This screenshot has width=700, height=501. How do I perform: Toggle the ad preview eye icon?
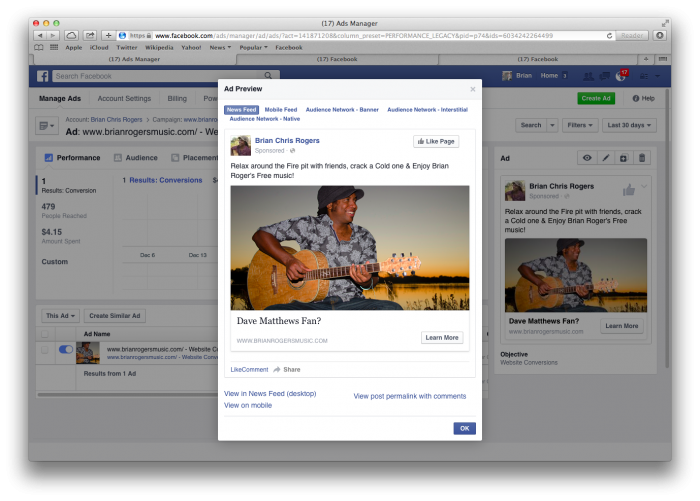pos(587,158)
